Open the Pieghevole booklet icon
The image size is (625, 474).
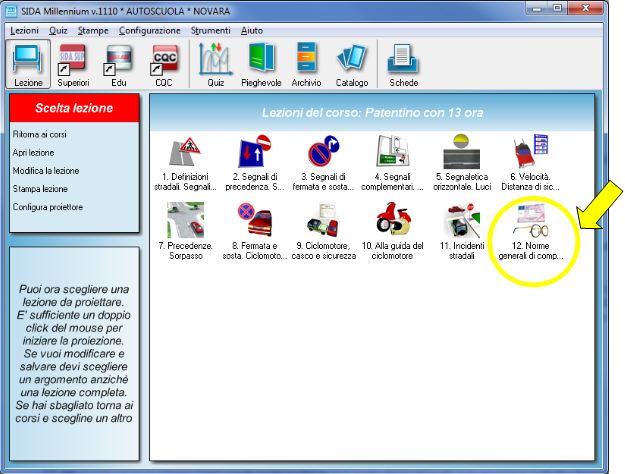260,65
